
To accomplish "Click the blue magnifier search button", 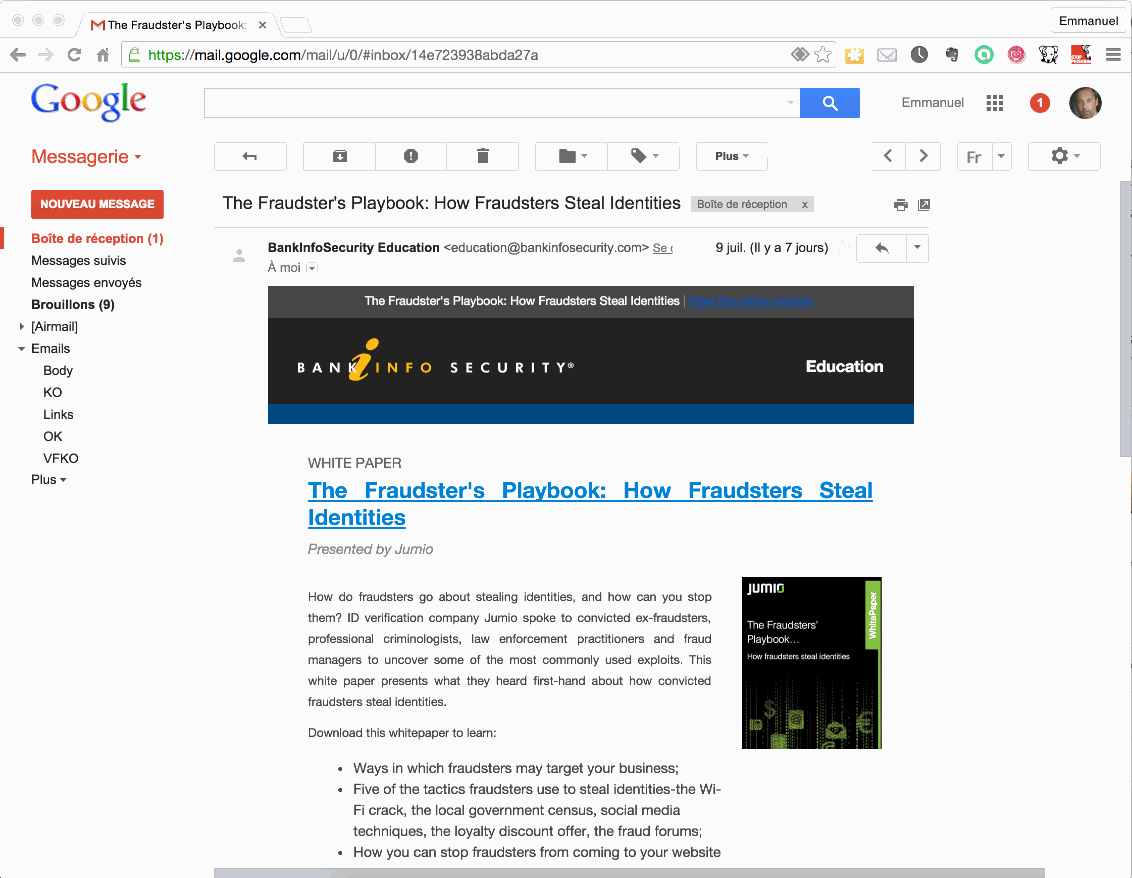I will point(830,103).
